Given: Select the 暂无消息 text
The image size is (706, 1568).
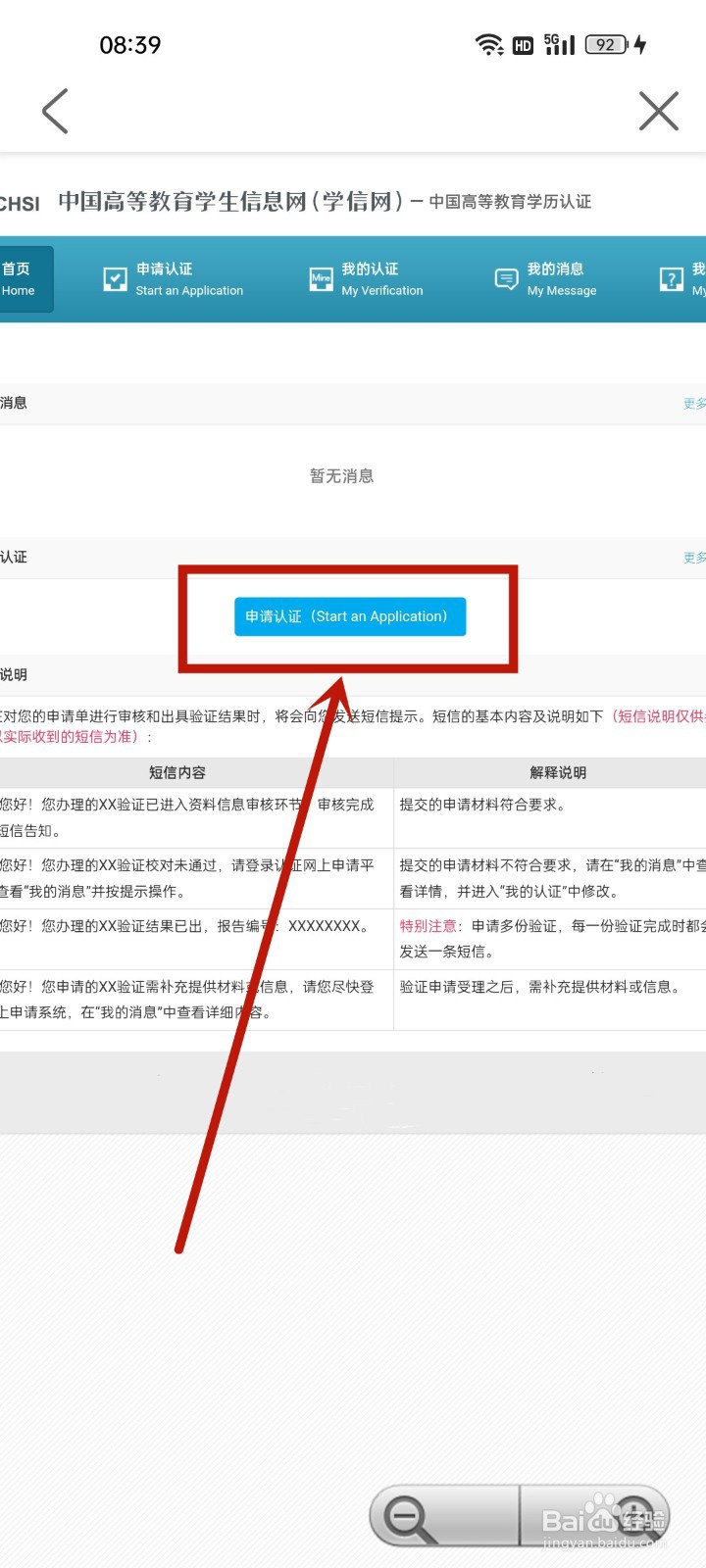Looking at the screenshot, I should 341,476.
